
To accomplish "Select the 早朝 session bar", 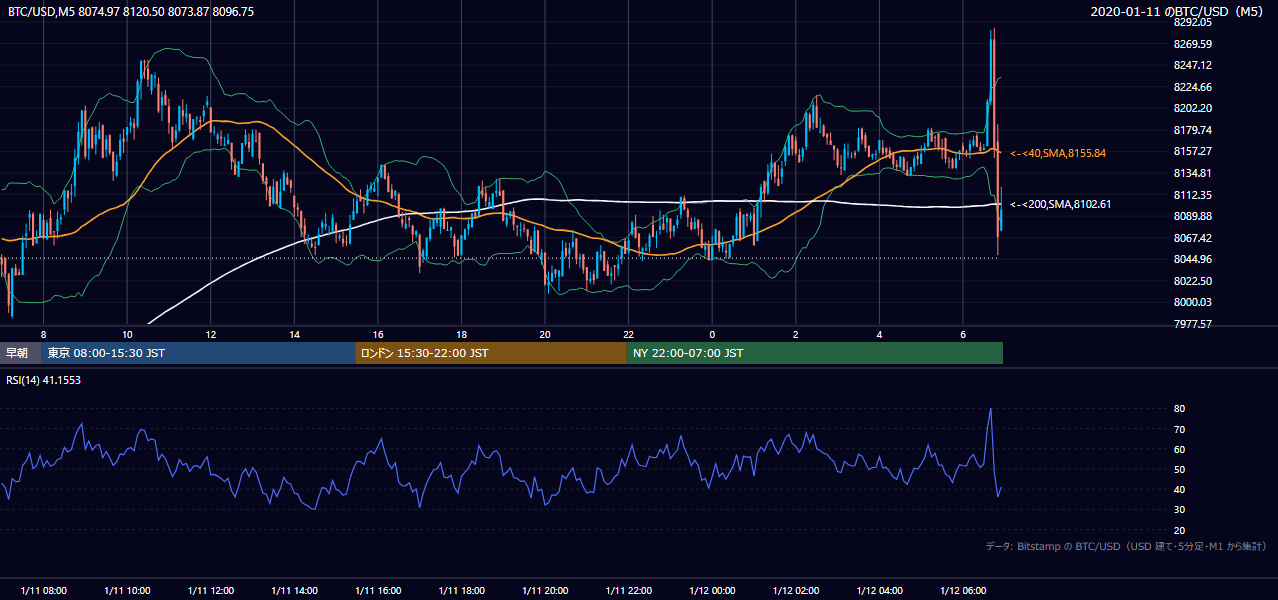I will (21, 353).
